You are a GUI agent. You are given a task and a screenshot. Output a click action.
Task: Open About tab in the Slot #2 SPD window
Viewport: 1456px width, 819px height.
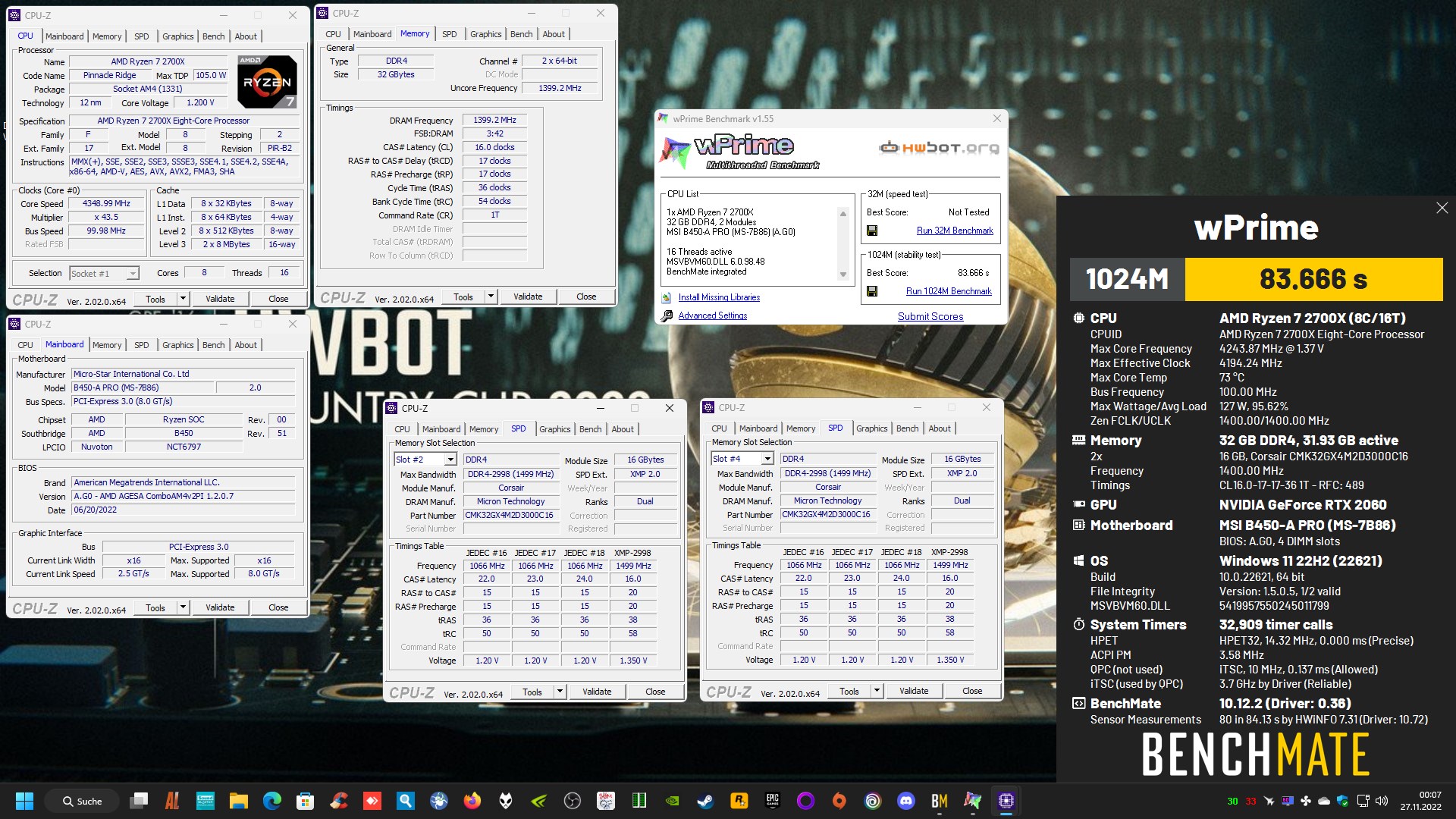tap(623, 429)
